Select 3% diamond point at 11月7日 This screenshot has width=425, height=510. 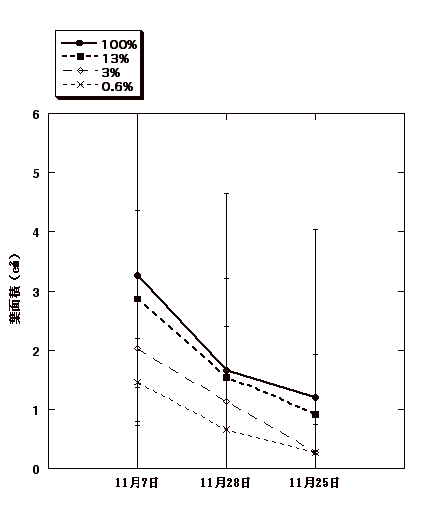coord(137,349)
